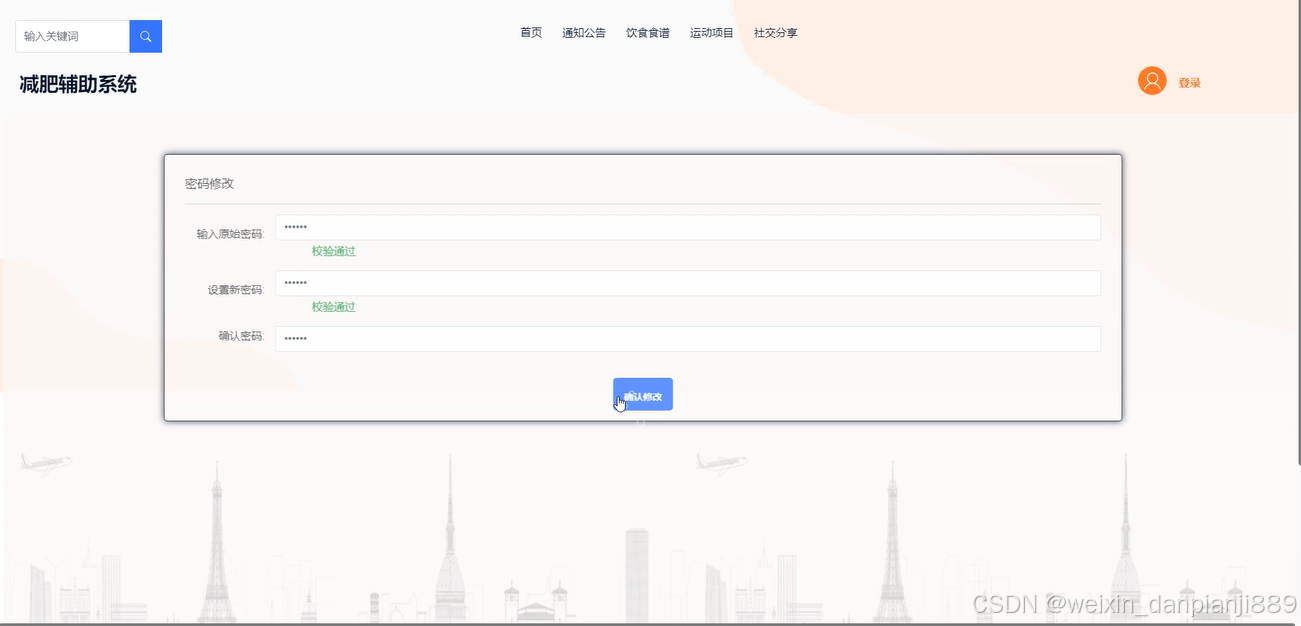1301x626 pixels.
Task: Go to the 饮食食谱 page
Action: (x=648, y=33)
